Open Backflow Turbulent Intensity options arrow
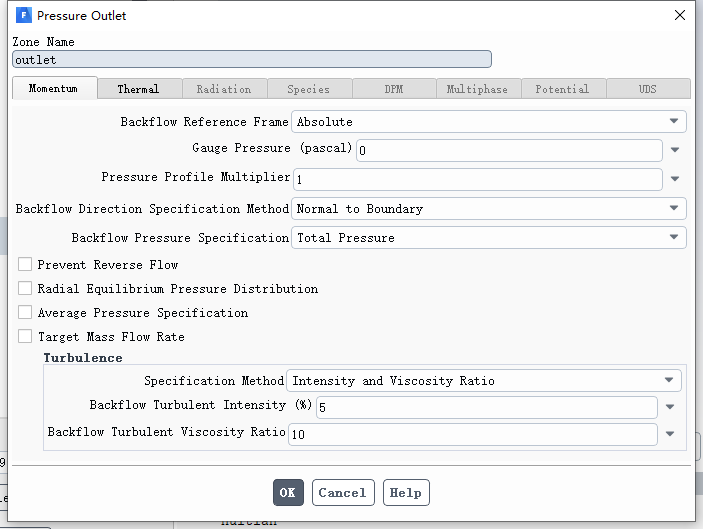Image resolution: width=703 pixels, height=529 pixels. tap(670, 407)
